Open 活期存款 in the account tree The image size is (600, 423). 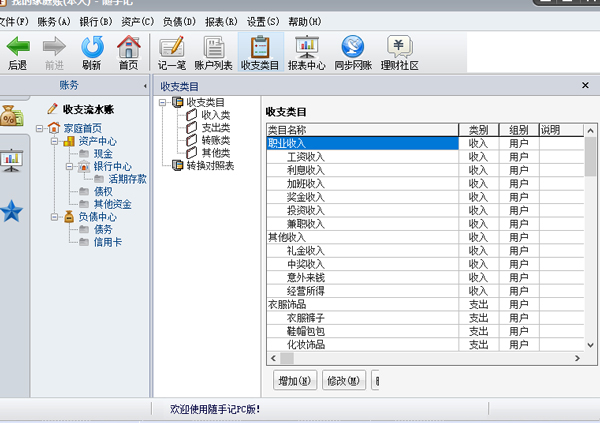coord(128,179)
